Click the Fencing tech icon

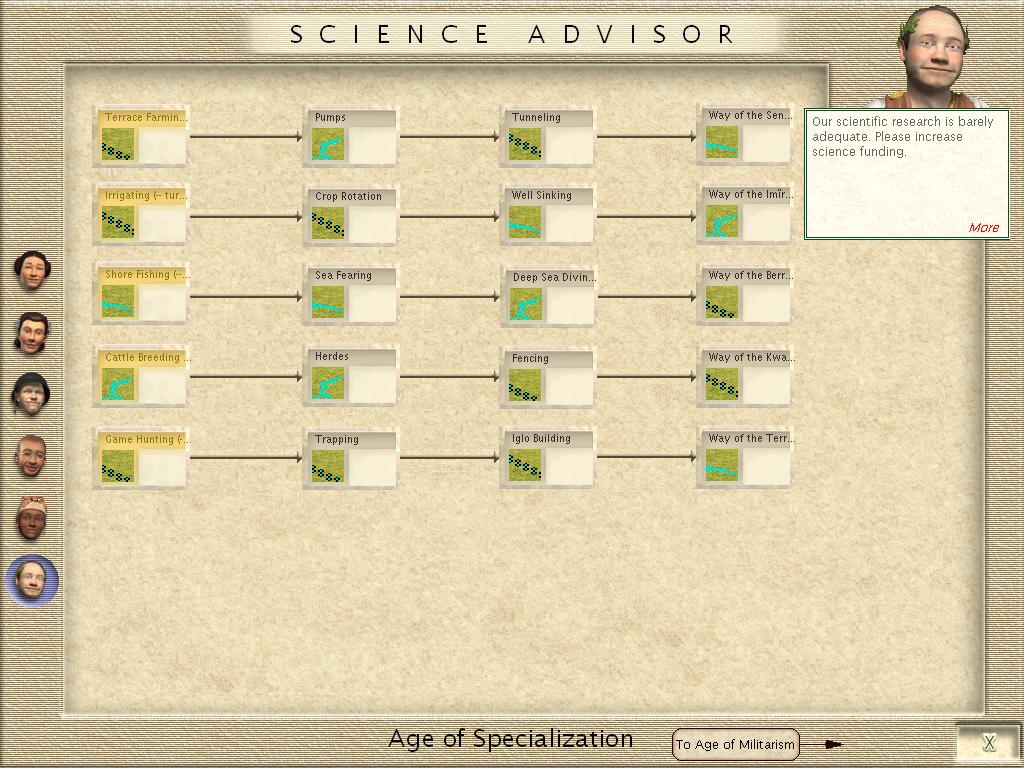click(x=525, y=385)
